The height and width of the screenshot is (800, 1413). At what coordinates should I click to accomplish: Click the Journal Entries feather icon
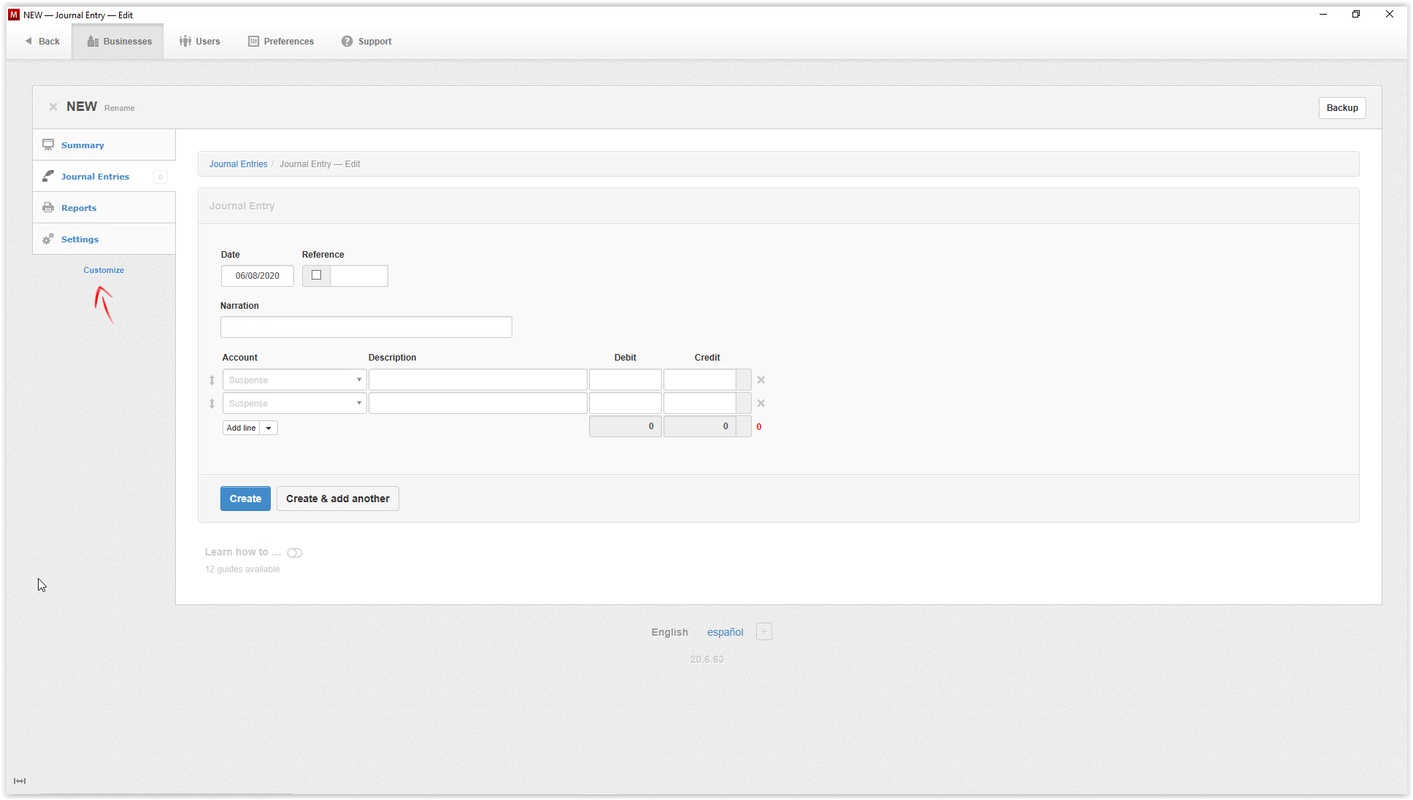pos(48,176)
